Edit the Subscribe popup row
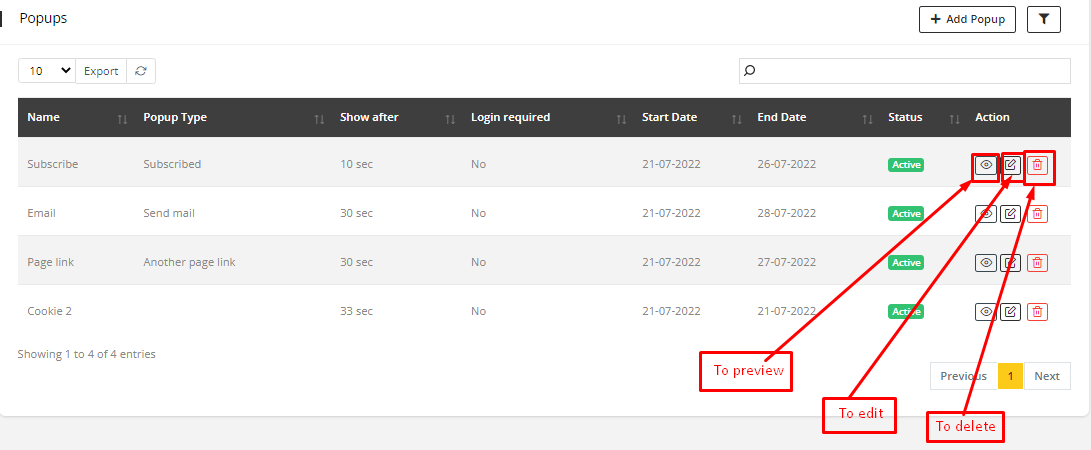 click(1011, 165)
